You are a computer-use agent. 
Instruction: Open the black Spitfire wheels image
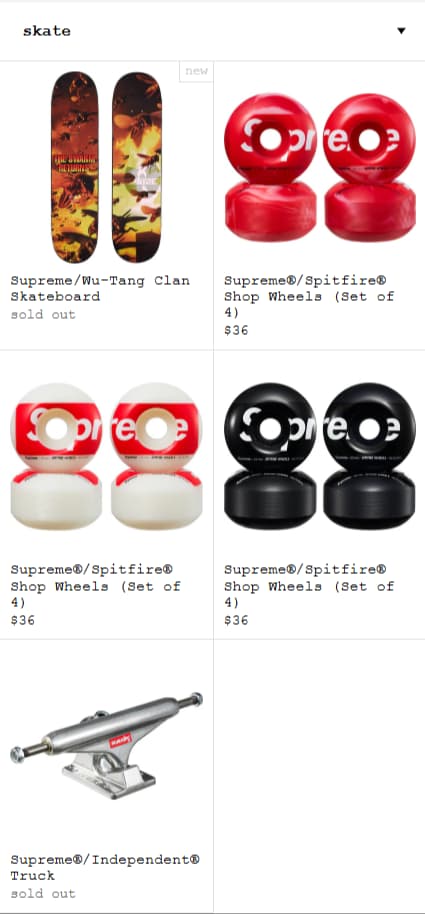click(x=319, y=456)
